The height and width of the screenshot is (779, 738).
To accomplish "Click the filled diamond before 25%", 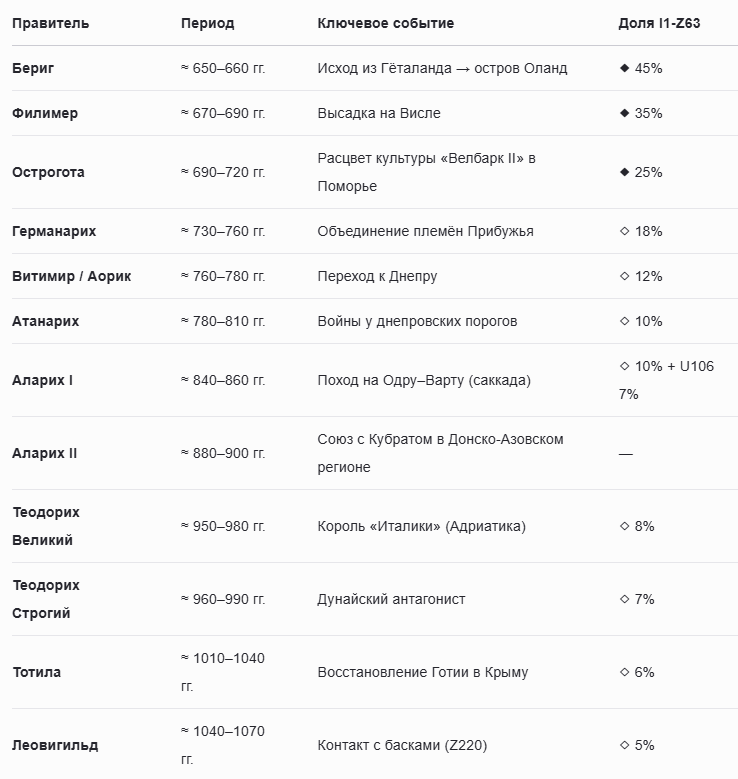I will (x=625, y=172).
